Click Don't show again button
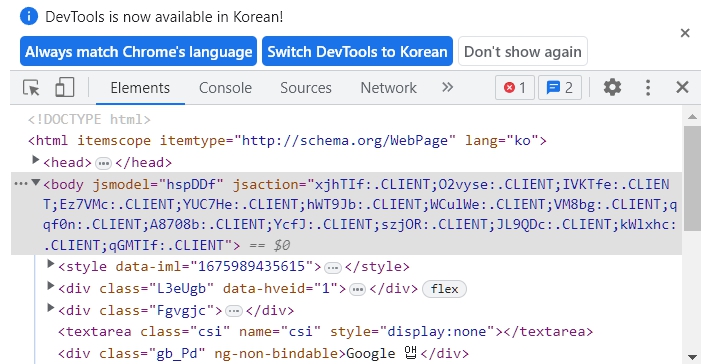Image resolution: width=701 pixels, height=364 pixels. pyautogui.click(x=523, y=51)
